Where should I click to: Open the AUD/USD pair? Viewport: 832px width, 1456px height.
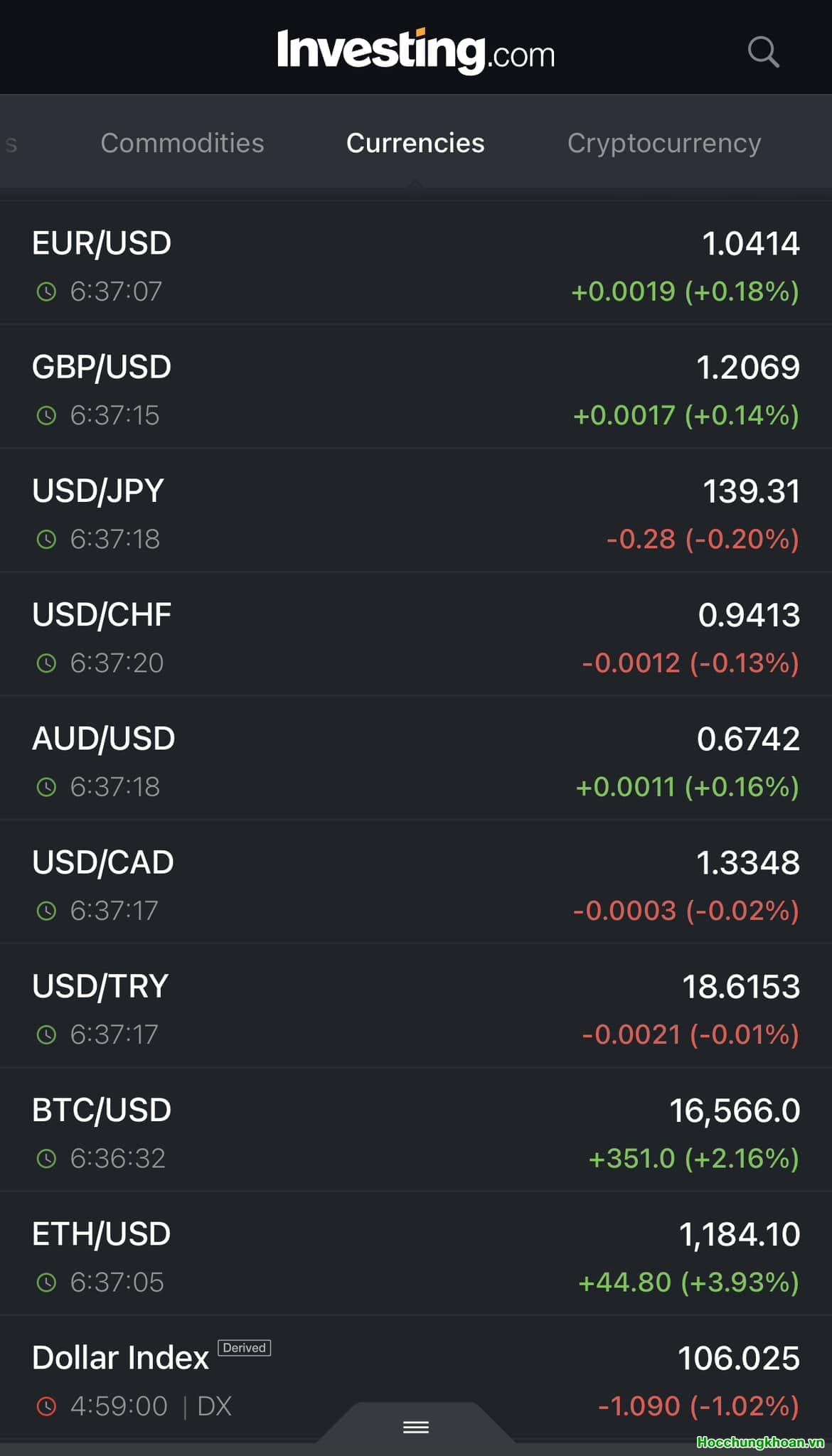(103, 739)
